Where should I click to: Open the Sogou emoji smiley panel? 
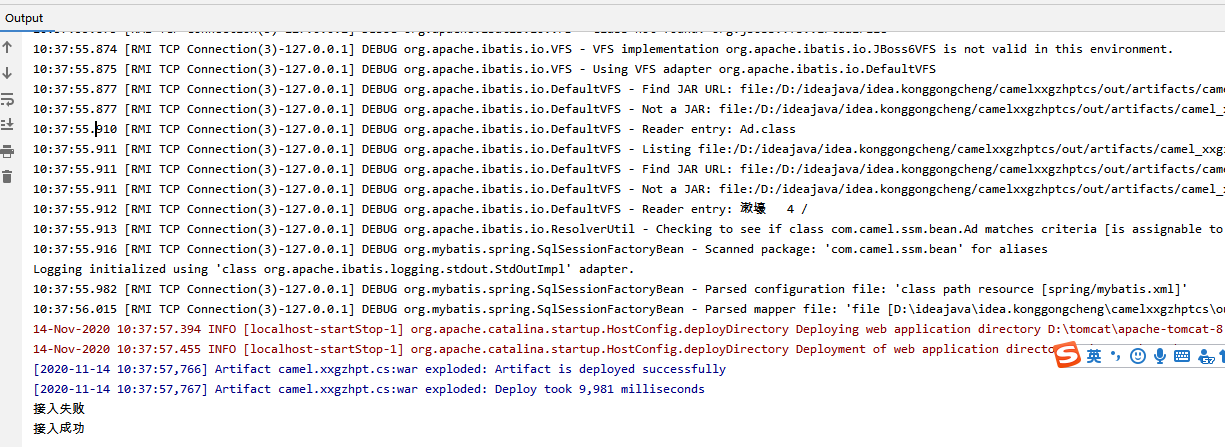coord(1138,356)
